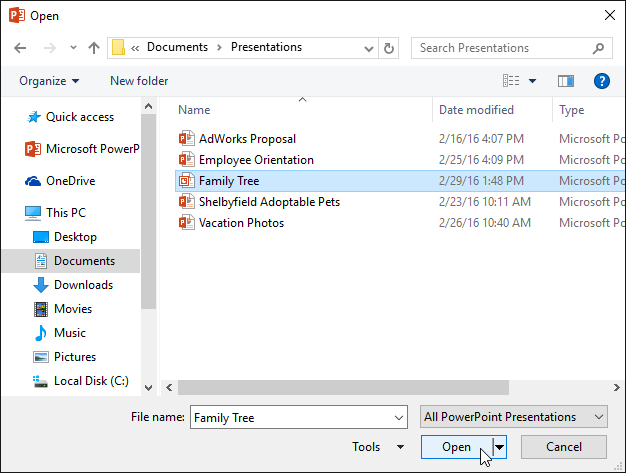Click the Downloads folder icon

tap(41, 285)
